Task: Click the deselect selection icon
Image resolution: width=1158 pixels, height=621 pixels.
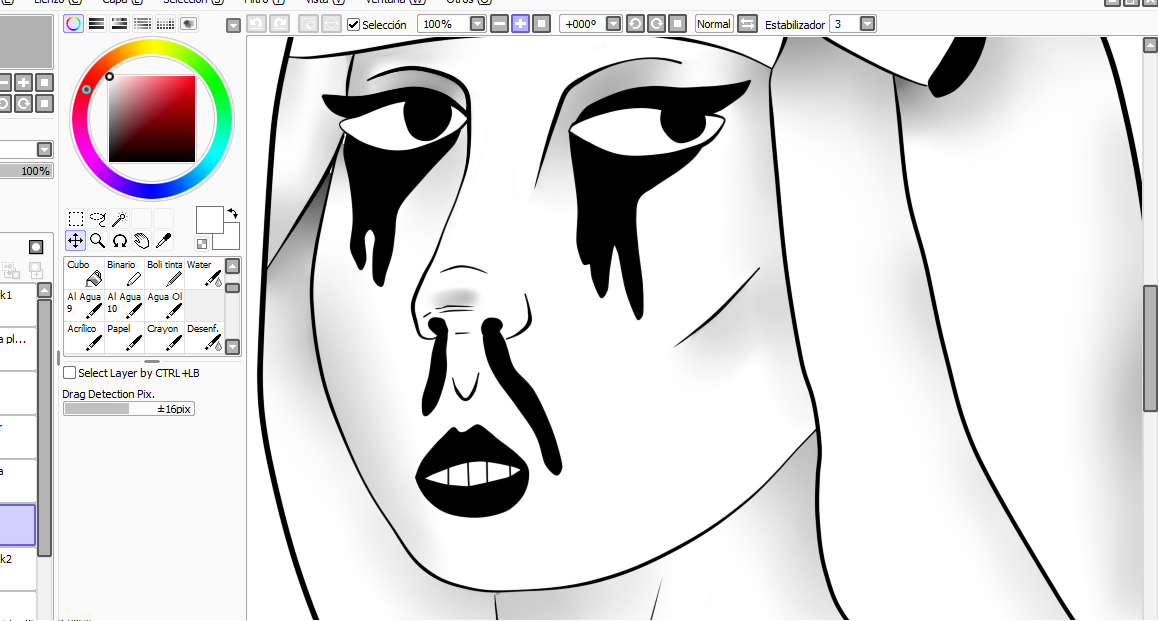Action: point(308,24)
